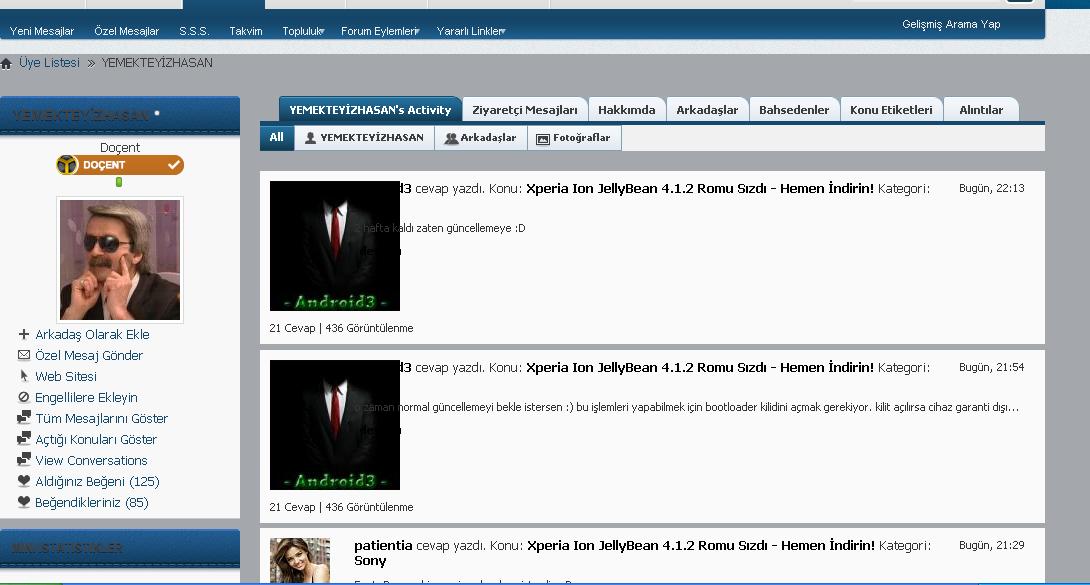Screen dimensions: 1090x585
Task: Click the Mini İstatistikler panel header
Action: tap(120, 548)
